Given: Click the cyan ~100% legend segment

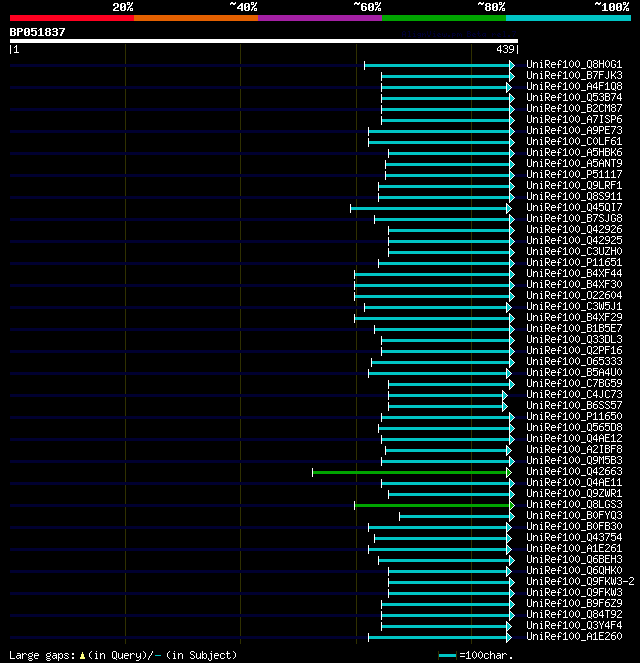Looking at the screenshot, I should tap(568, 18).
